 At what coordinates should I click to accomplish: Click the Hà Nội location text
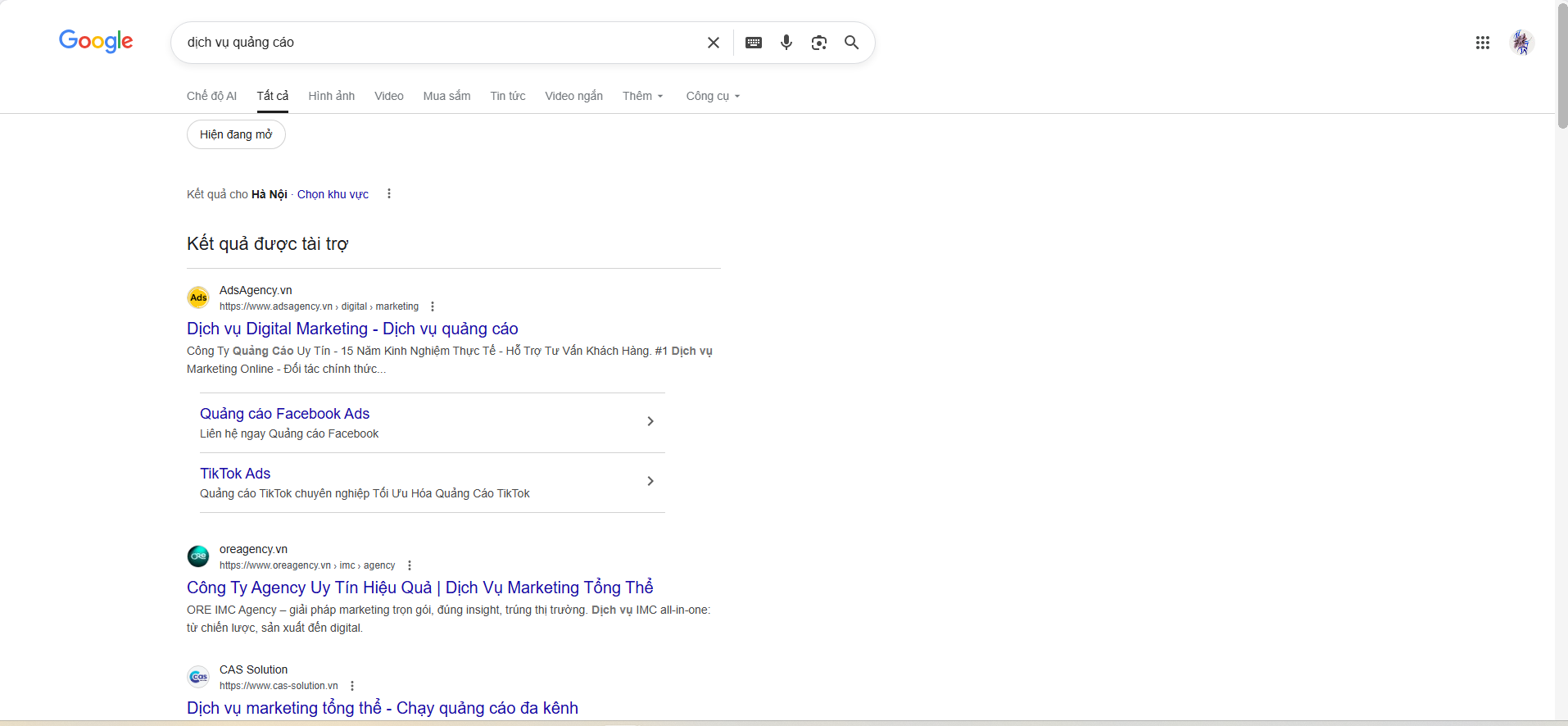pyautogui.click(x=270, y=194)
